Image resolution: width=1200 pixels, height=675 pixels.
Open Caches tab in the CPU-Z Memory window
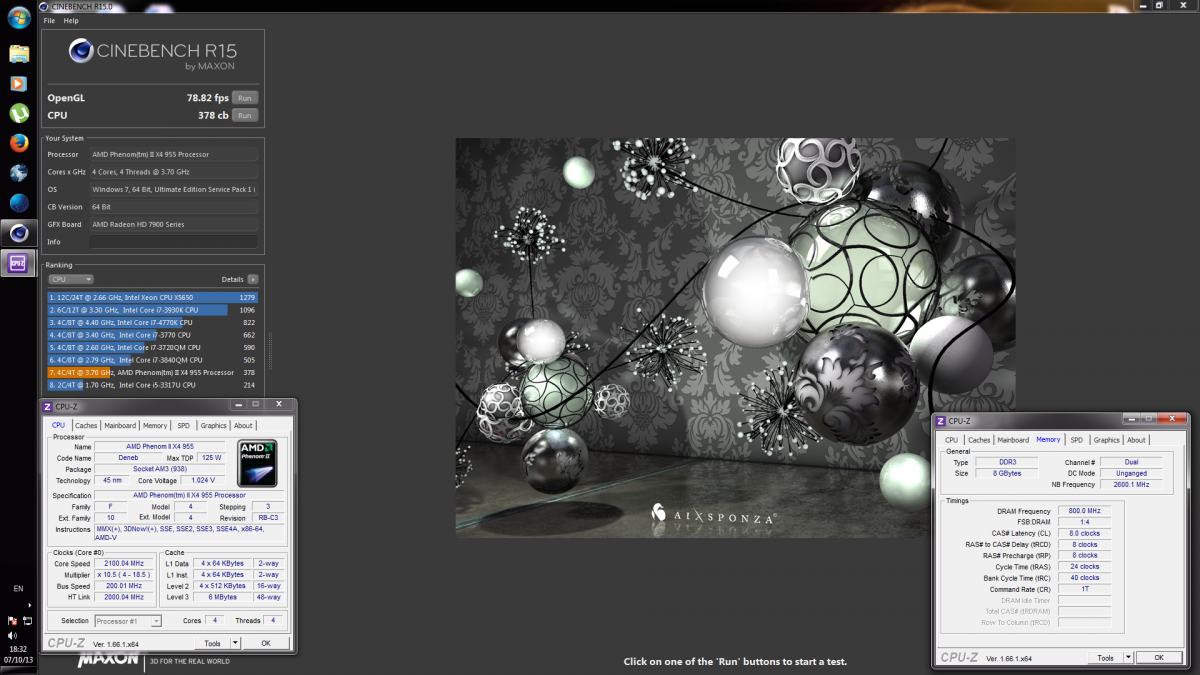click(x=979, y=440)
